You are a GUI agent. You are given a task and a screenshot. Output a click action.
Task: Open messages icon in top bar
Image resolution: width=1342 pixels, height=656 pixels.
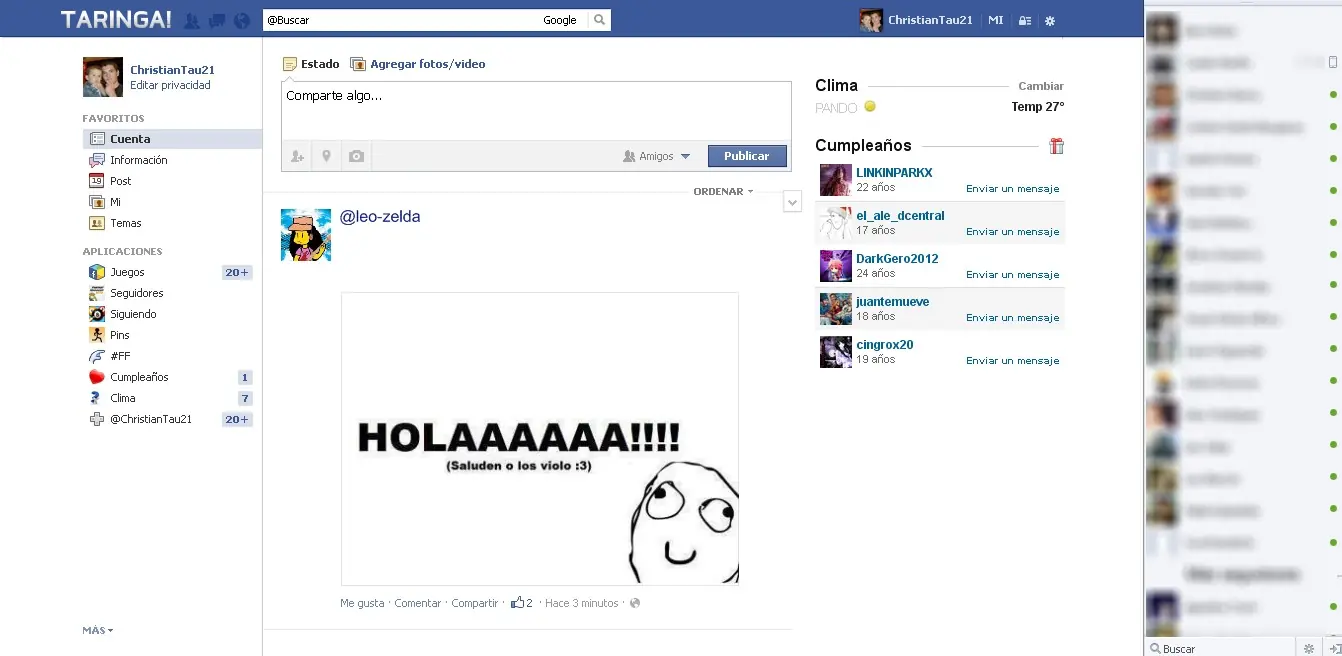tap(216, 20)
